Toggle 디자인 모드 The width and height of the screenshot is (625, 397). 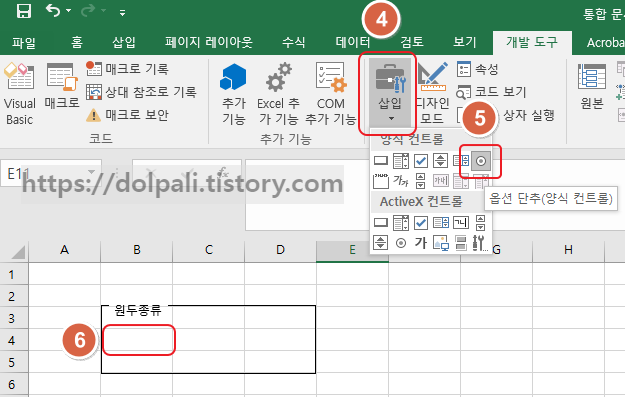(432, 94)
